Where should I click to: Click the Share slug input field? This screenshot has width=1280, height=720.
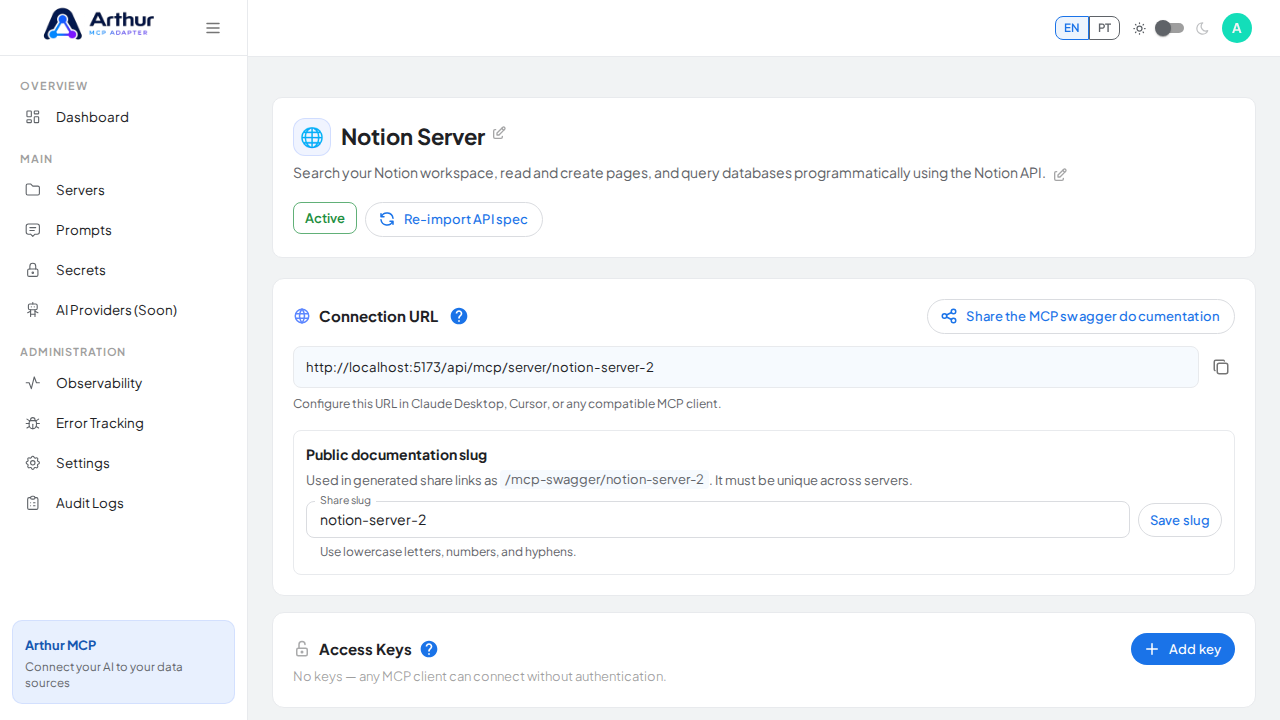click(x=718, y=520)
